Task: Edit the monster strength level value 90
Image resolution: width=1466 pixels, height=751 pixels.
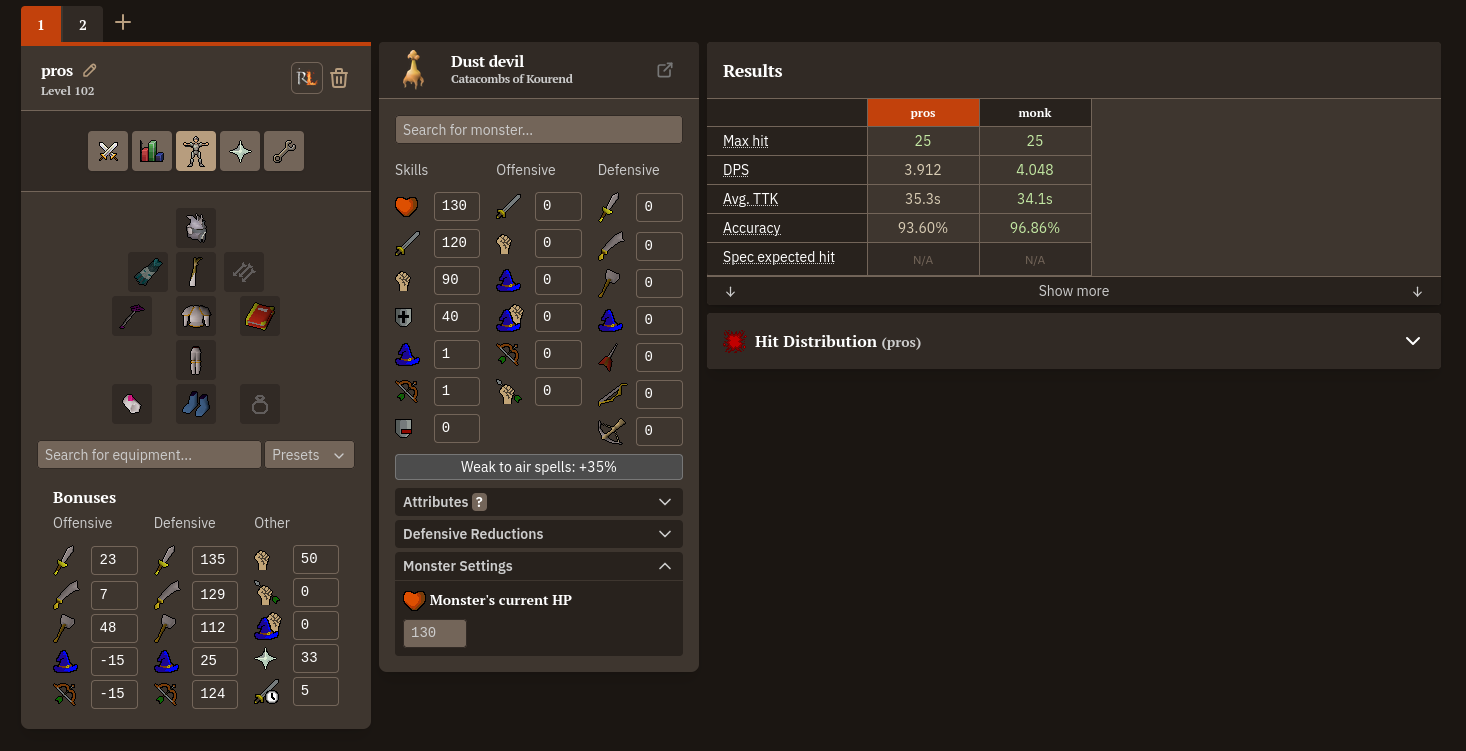Action: coord(457,280)
